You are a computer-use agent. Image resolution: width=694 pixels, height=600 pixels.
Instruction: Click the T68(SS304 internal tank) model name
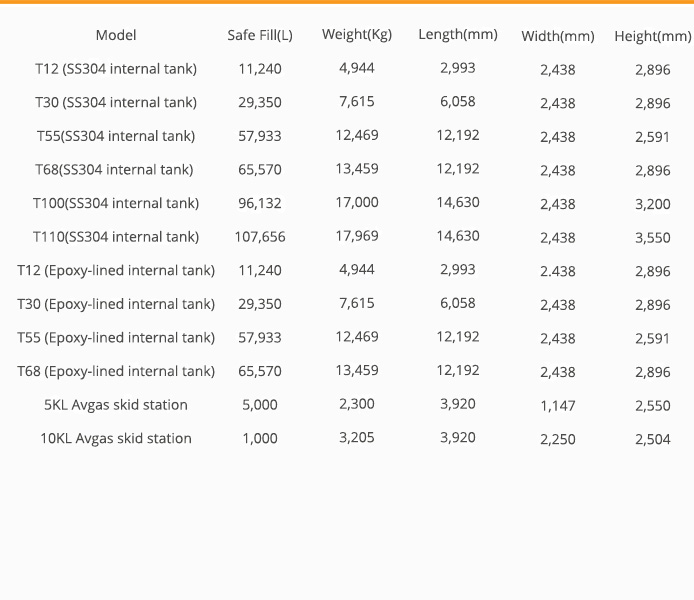[x=114, y=170]
